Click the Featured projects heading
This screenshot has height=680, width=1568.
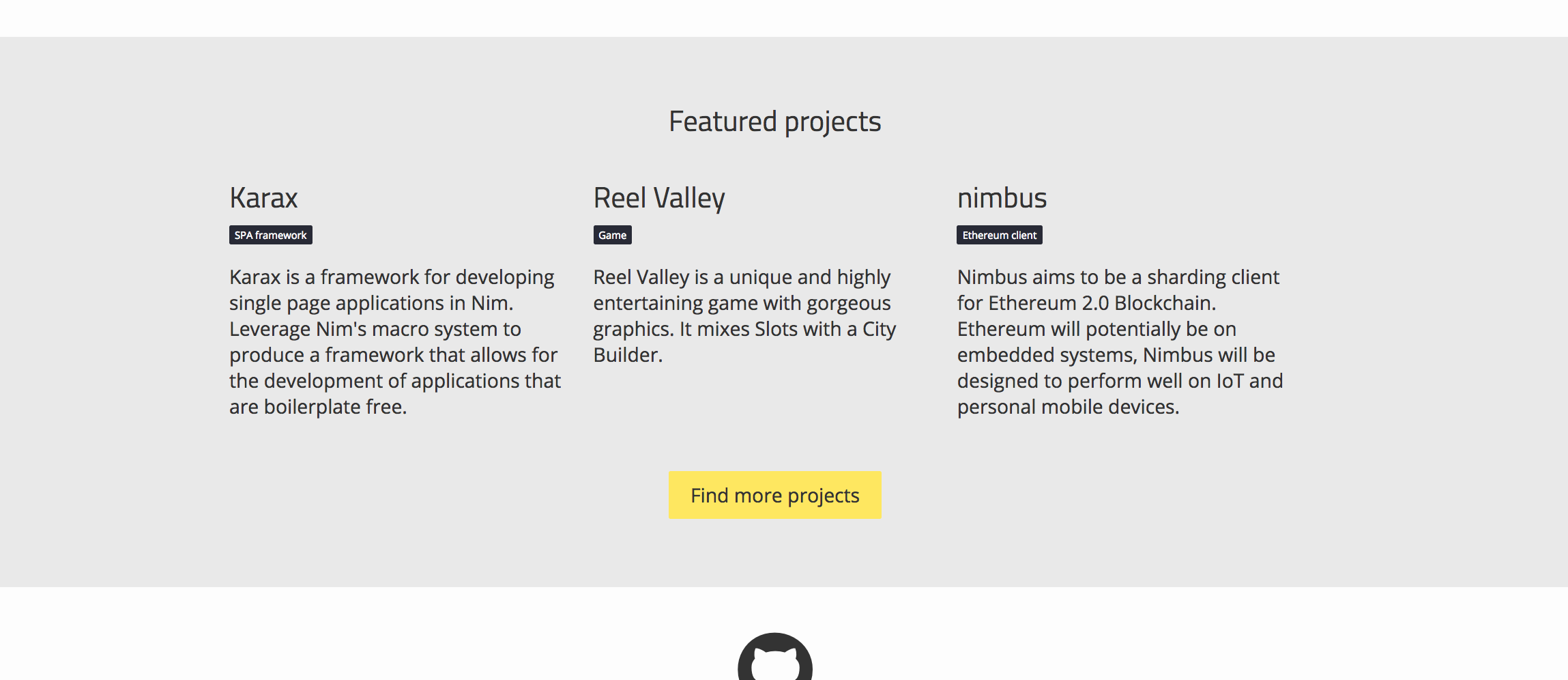(774, 121)
